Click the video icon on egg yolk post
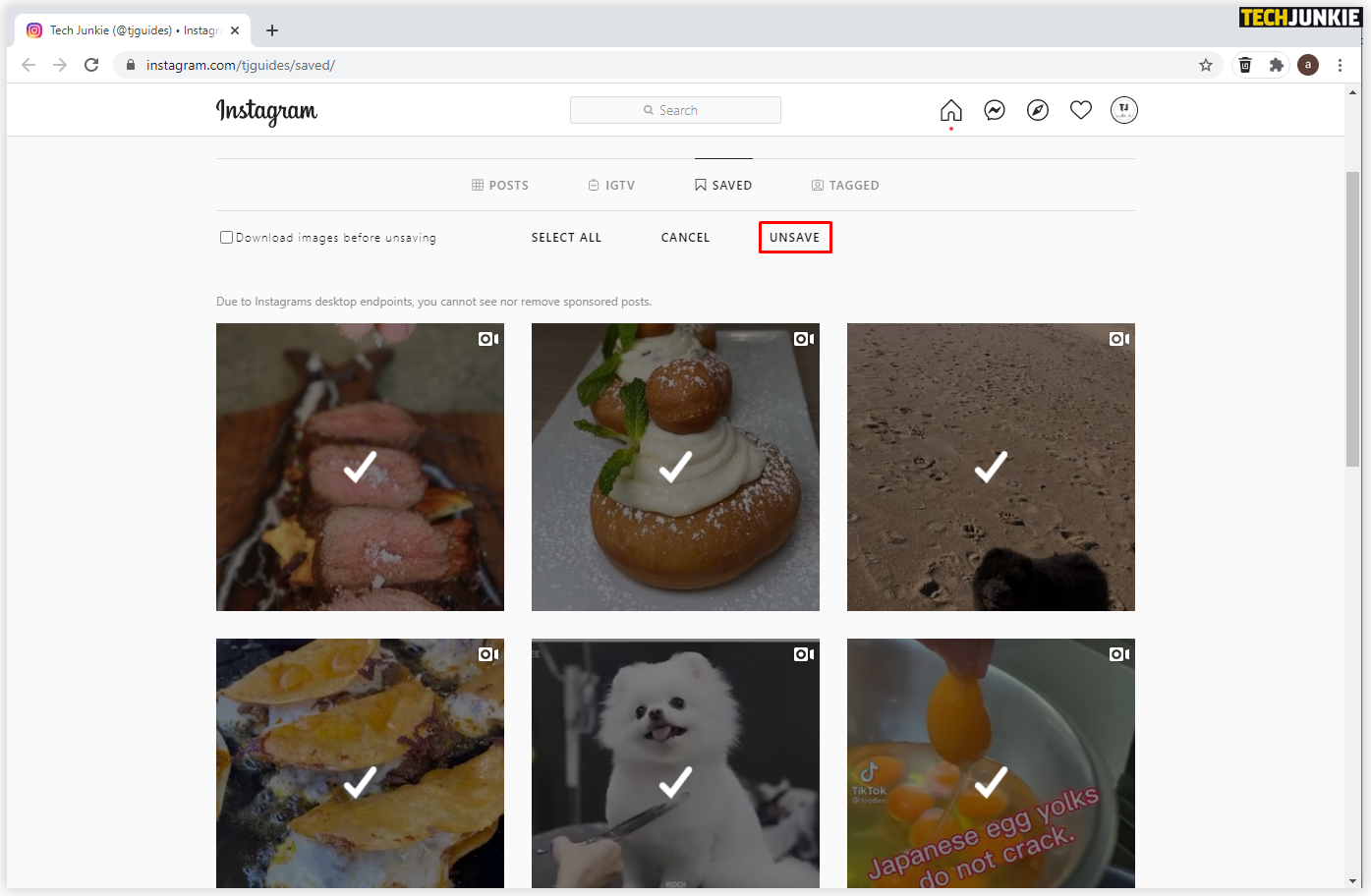 tap(1118, 653)
